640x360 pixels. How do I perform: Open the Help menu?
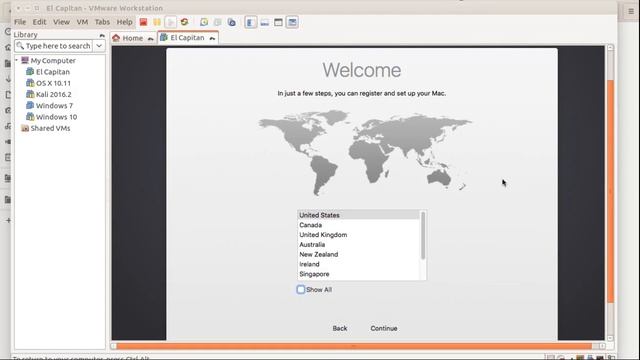(124, 22)
